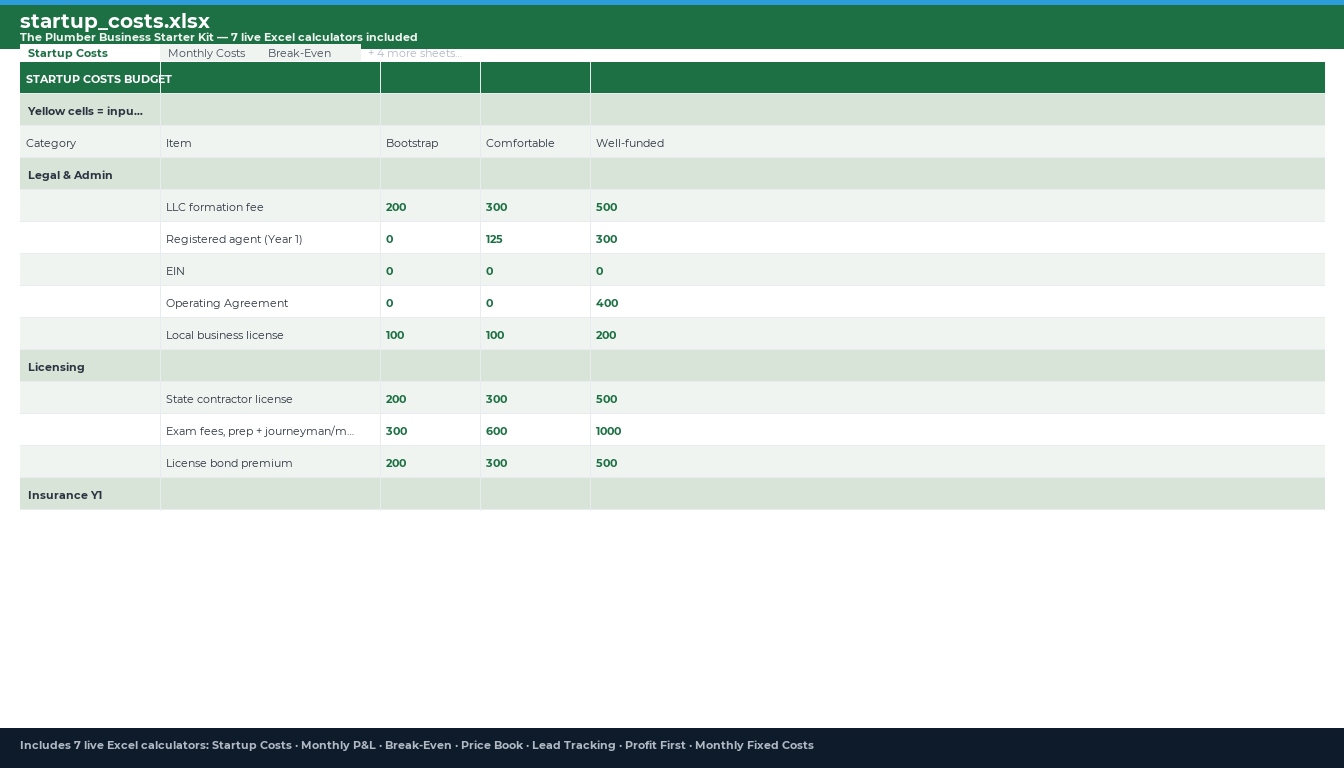1344x768 pixels.
Task: Click the Licensing section row
Action: (672, 366)
